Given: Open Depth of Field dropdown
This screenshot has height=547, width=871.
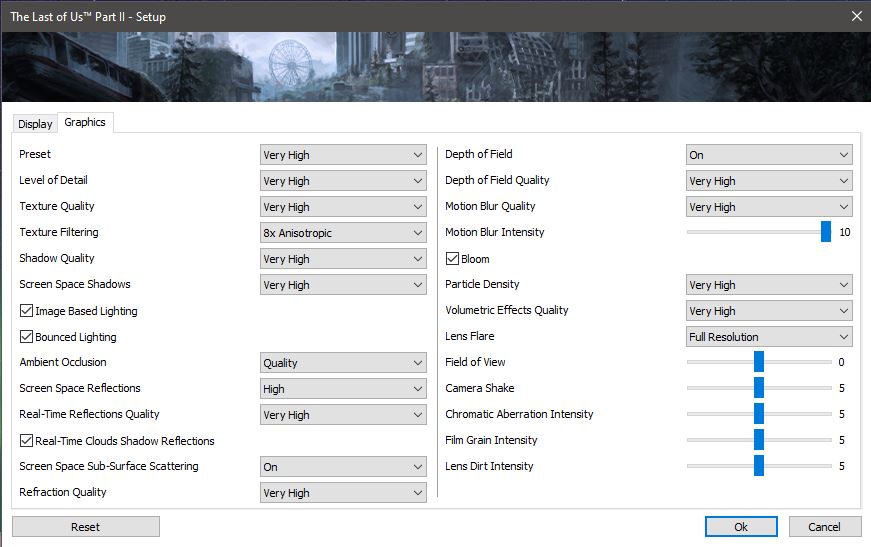Looking at the screenshot, I should pyautogui.click(x=769, y=155).
